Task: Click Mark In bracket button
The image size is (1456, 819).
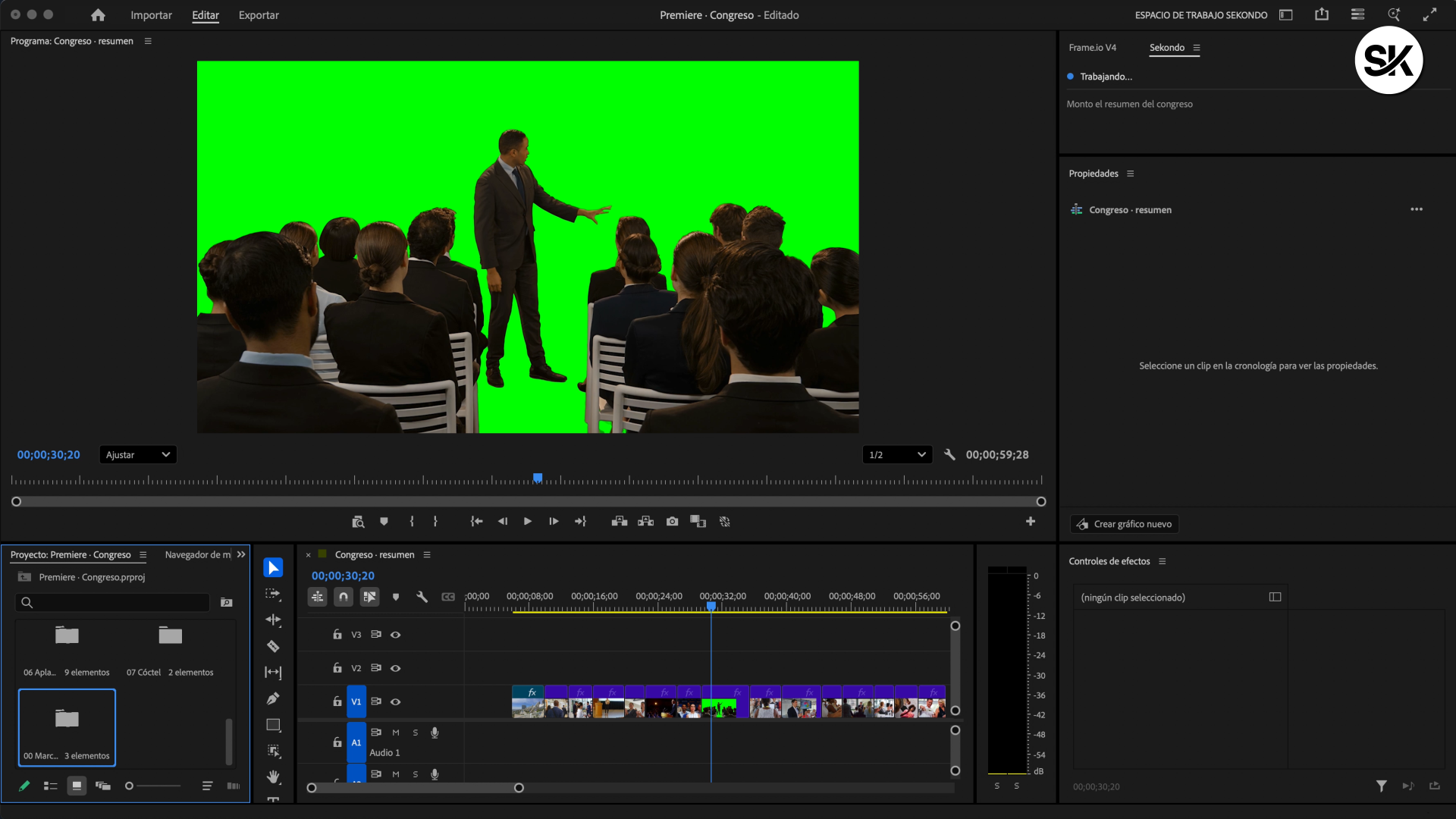Action: click(412, 522)
